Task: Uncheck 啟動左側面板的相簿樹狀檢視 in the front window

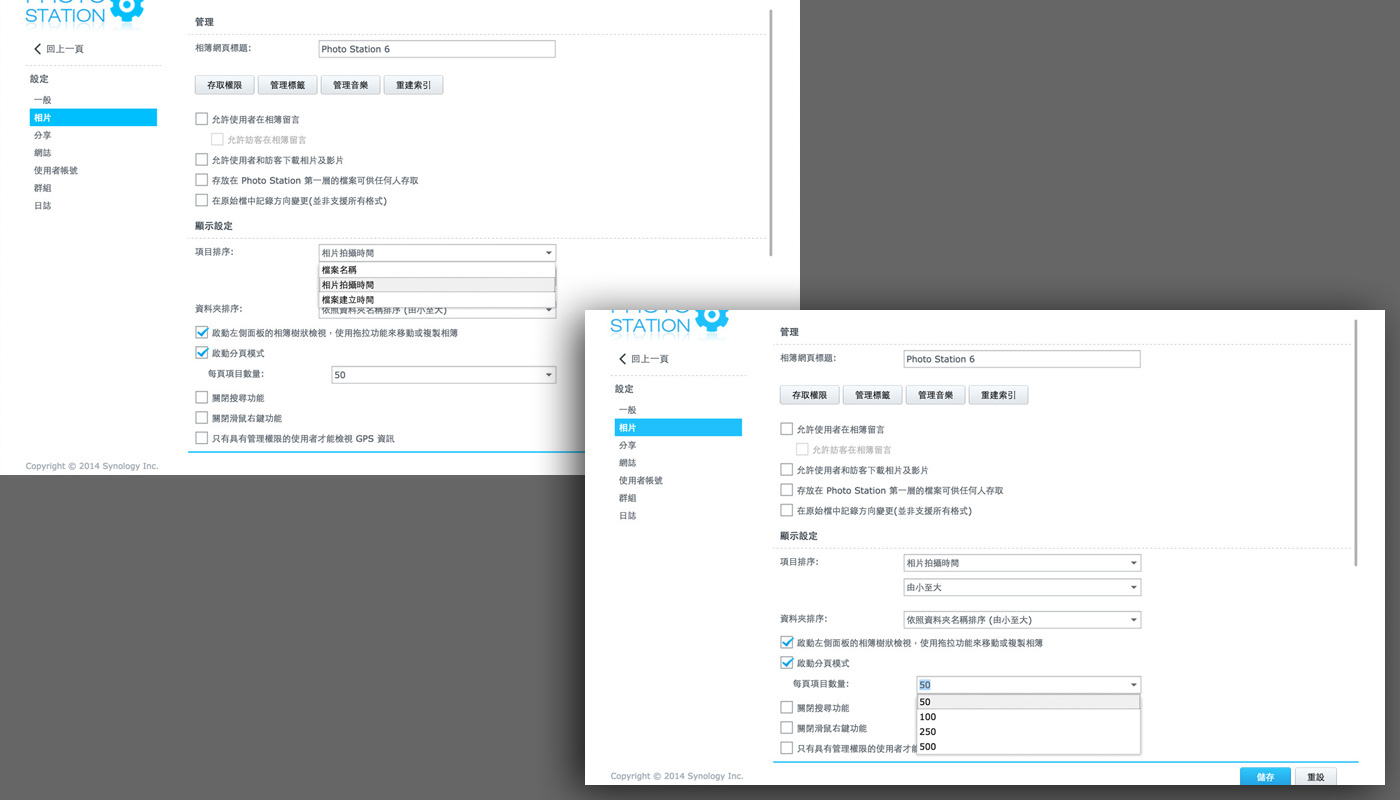Action: coord(786,642)
